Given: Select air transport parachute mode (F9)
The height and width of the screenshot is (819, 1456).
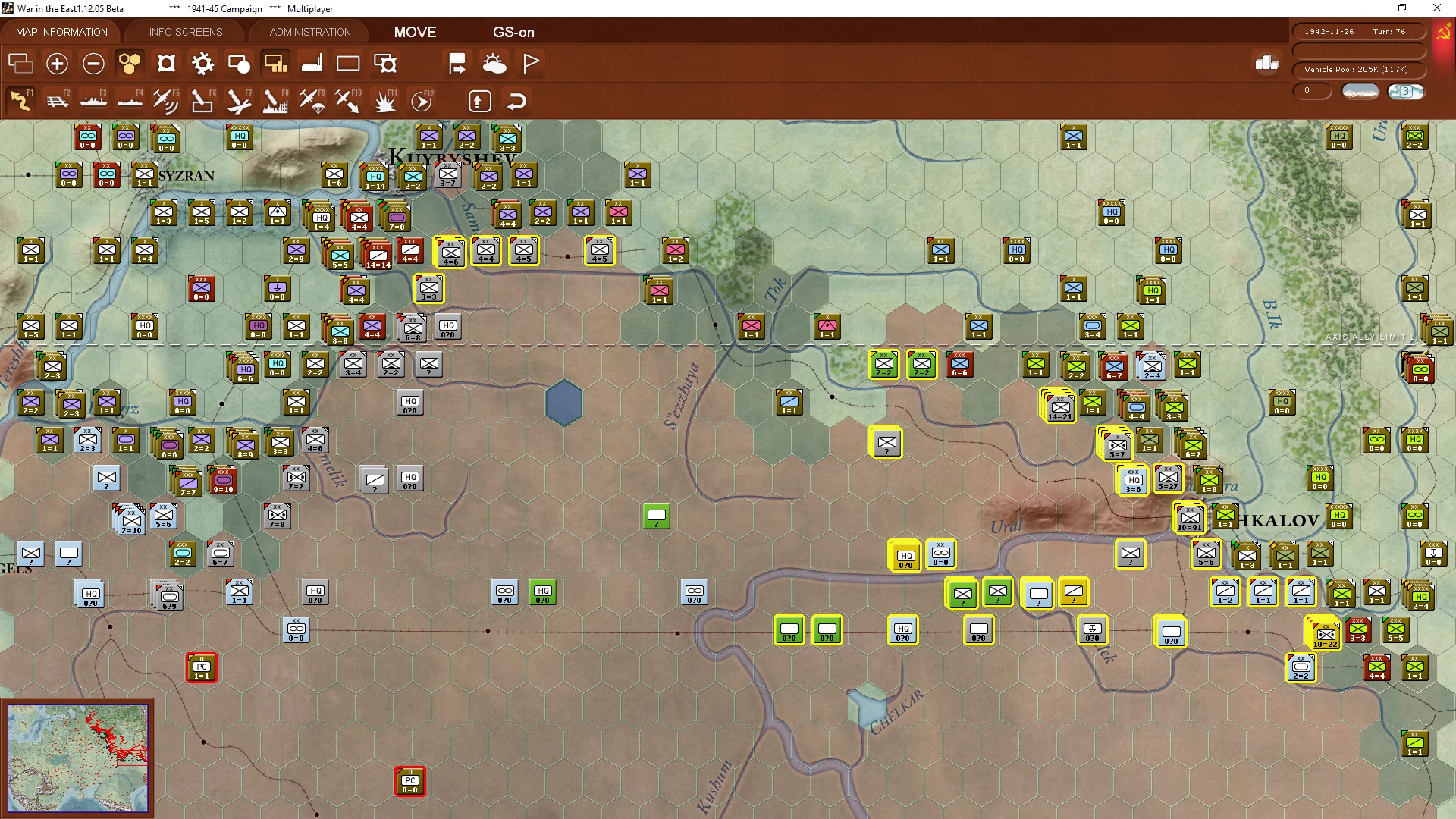Looking at the screenshot, I should point(312,101).
